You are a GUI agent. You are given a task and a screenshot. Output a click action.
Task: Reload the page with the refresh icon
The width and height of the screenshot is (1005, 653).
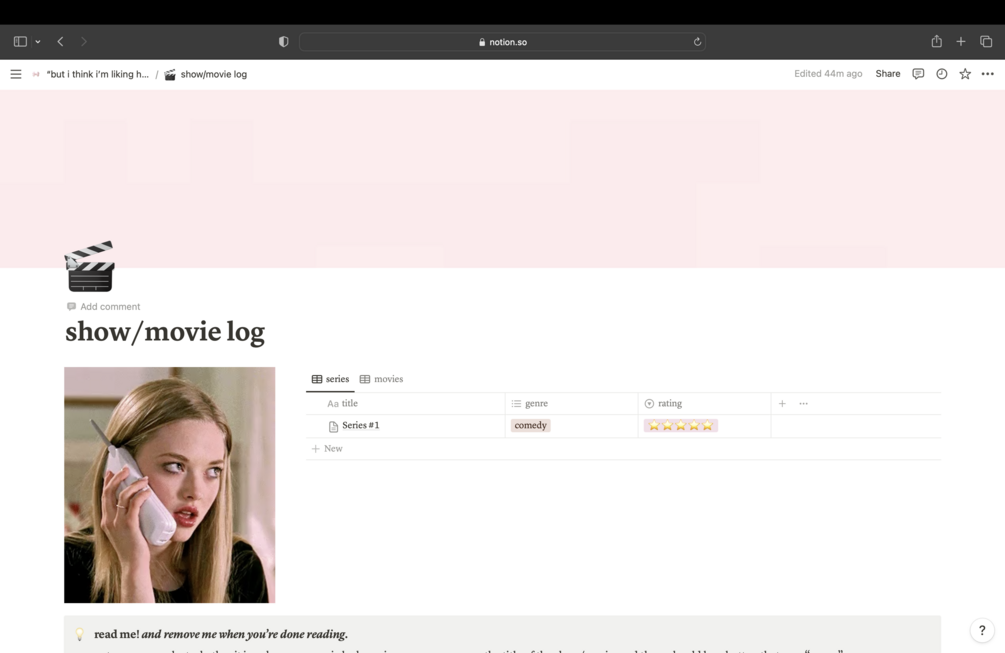pyautogui.click(x=697, y=42)
